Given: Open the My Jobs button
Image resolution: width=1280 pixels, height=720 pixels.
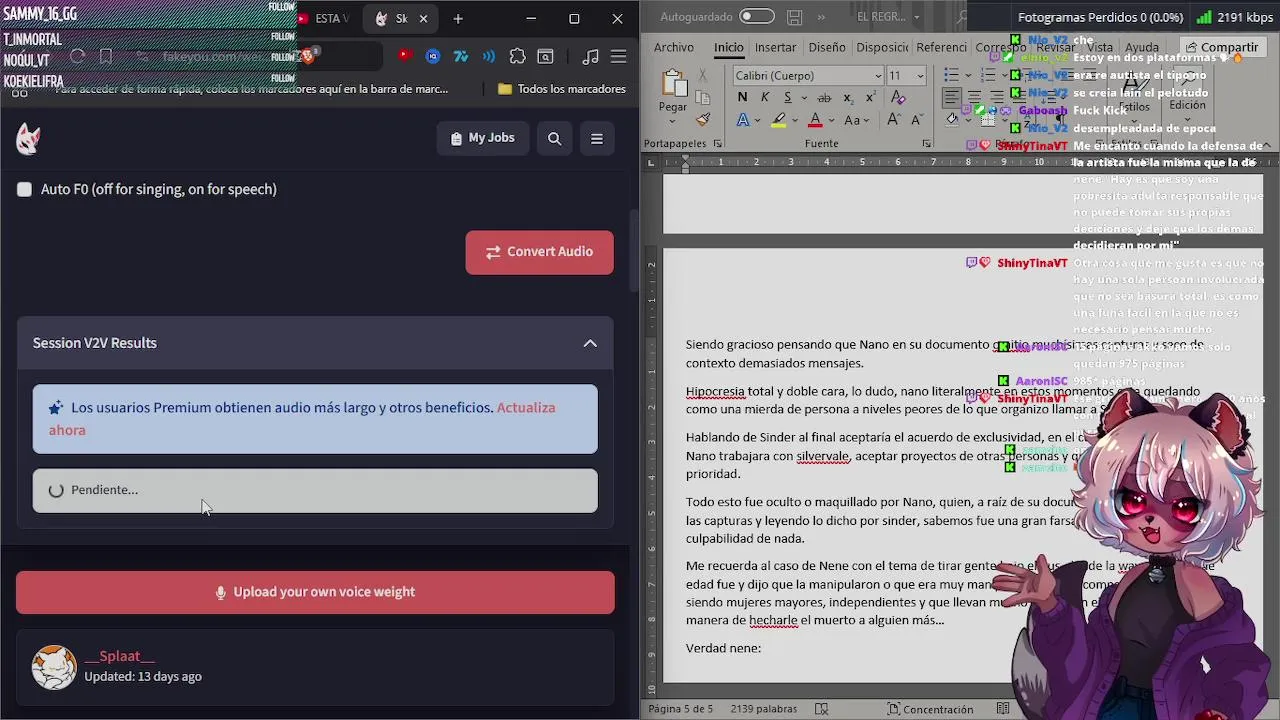Looking at the screenshot, I should point(483,138).
